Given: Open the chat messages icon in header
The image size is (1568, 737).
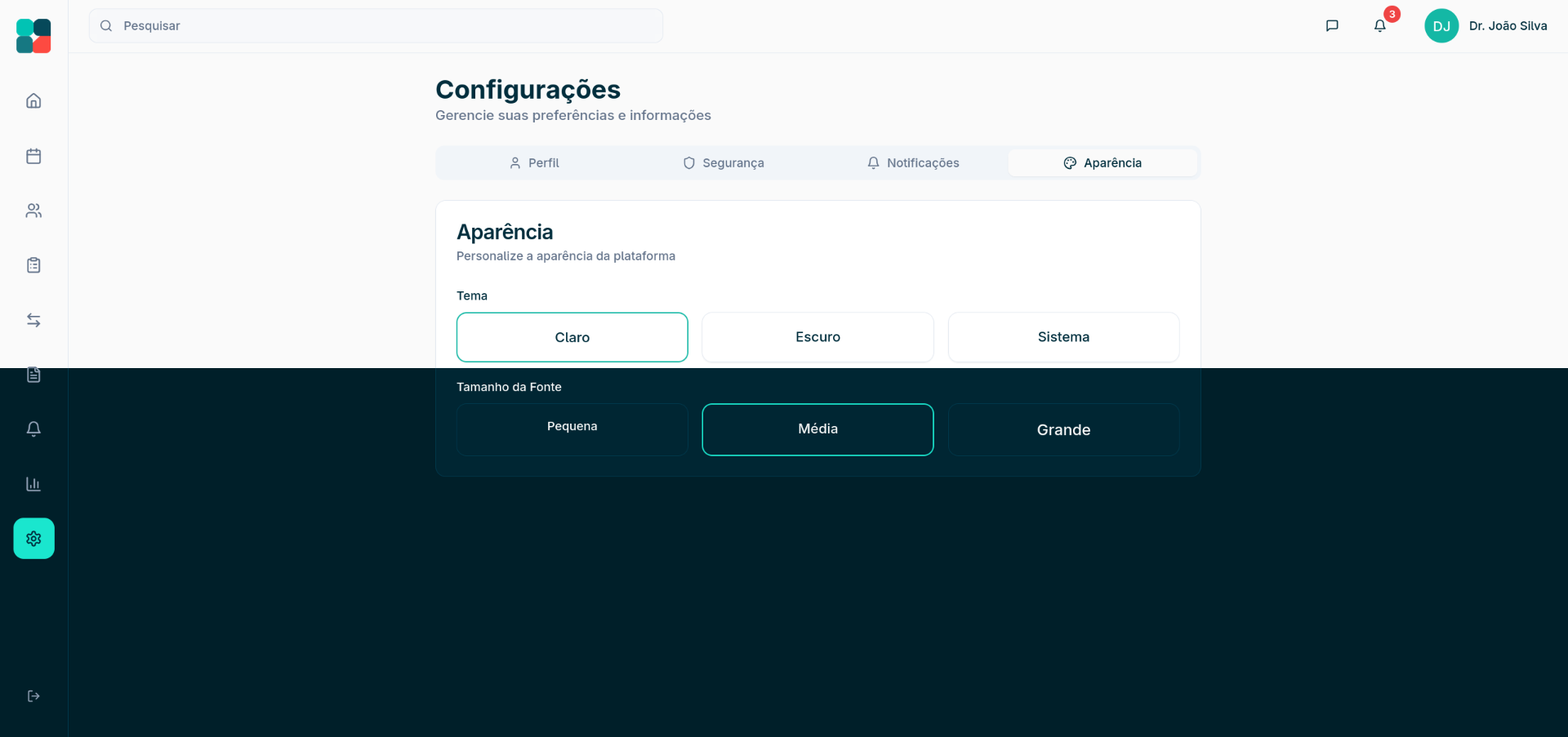Looking at the screenshot, I should [1332, 26].
